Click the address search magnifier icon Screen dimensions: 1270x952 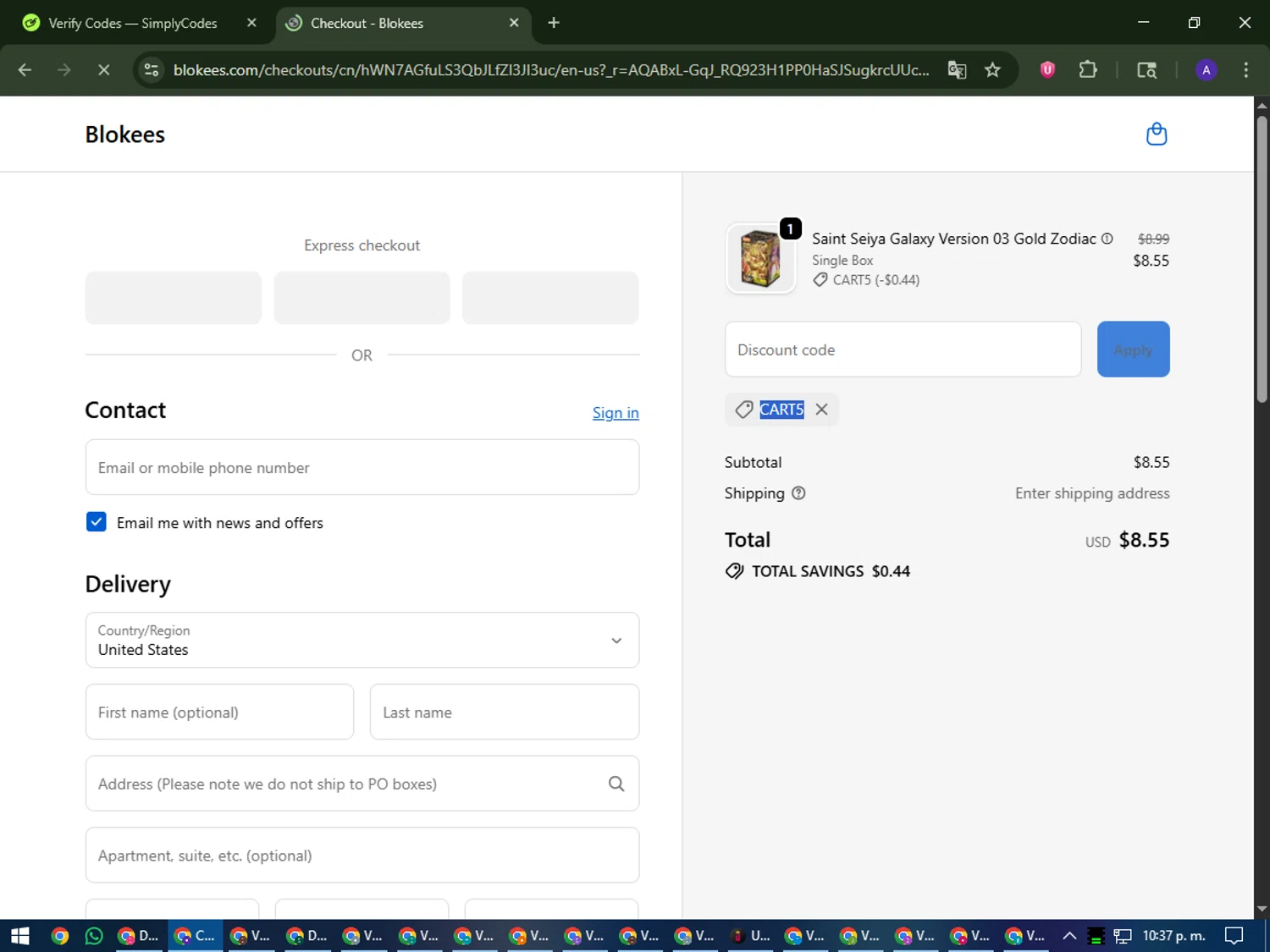point(616,784)
